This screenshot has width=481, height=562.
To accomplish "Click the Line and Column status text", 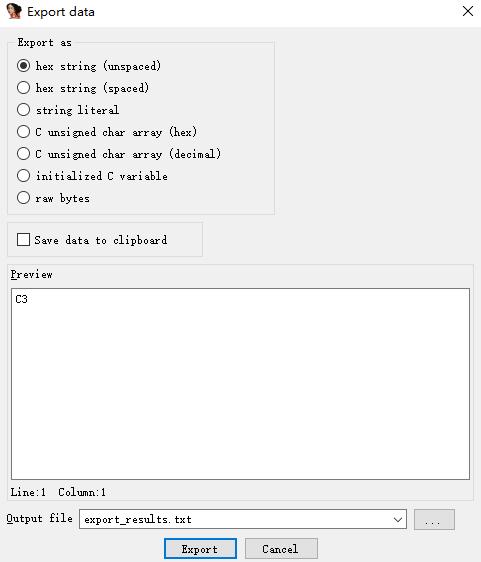I will pos(58,492).
